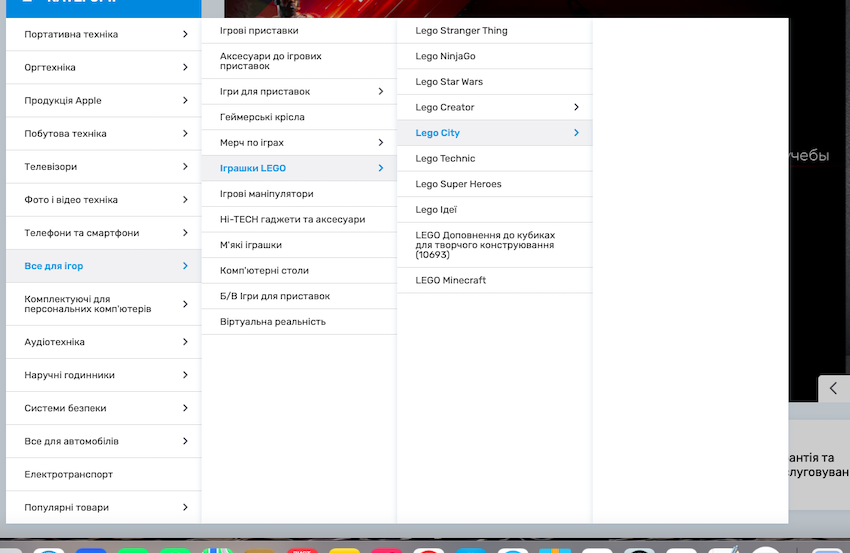The image size is (850, 553).
Task: Open Все для автомобілів category
Action: (x=104, y=441)
